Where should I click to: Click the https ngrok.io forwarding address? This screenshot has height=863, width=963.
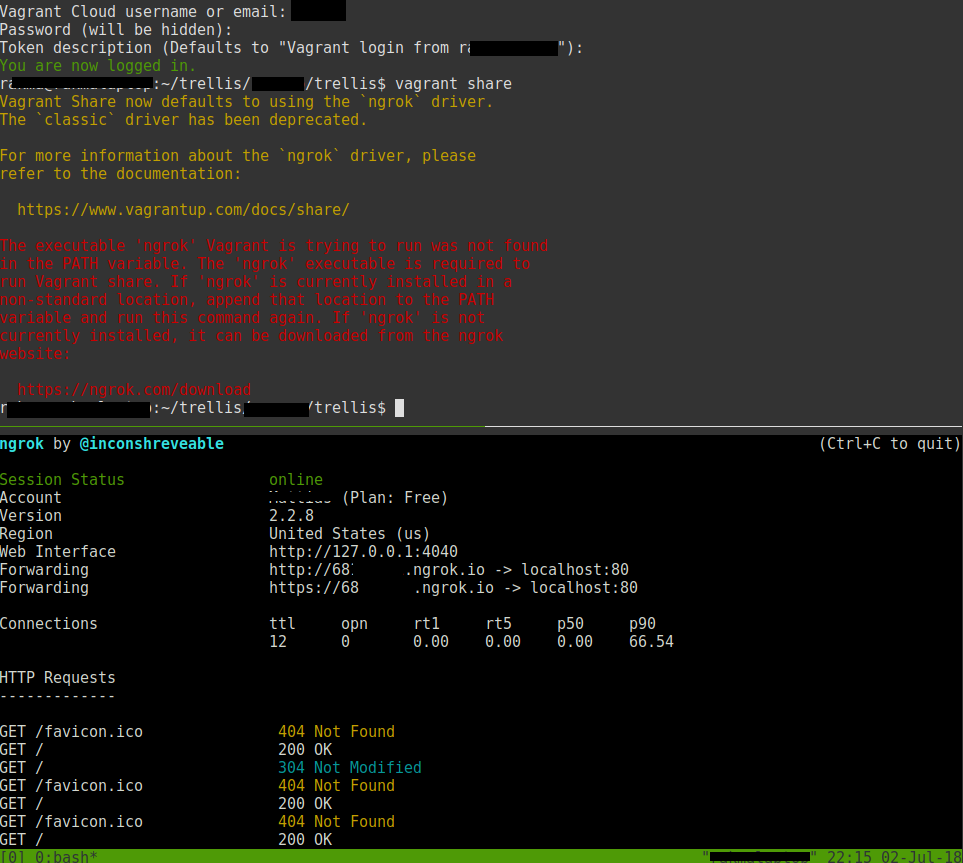[x=381, y=588]
